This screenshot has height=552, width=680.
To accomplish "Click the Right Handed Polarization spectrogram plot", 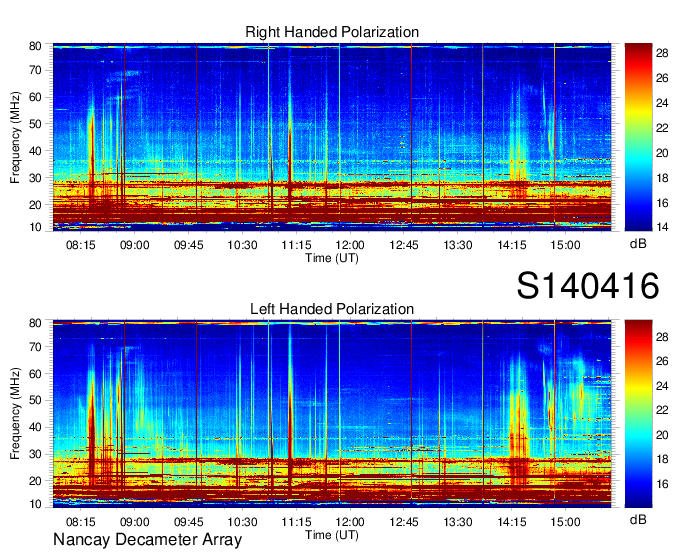I will [332, 137].
